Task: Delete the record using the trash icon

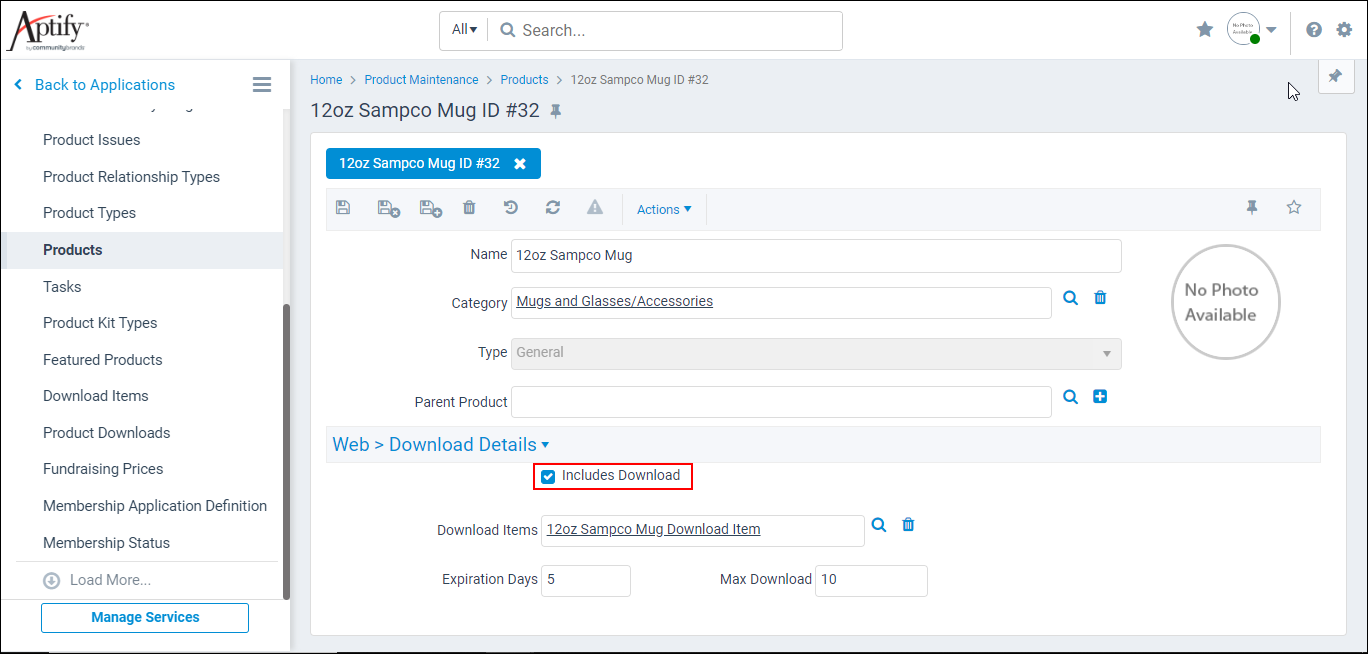Action: point(469,207)
